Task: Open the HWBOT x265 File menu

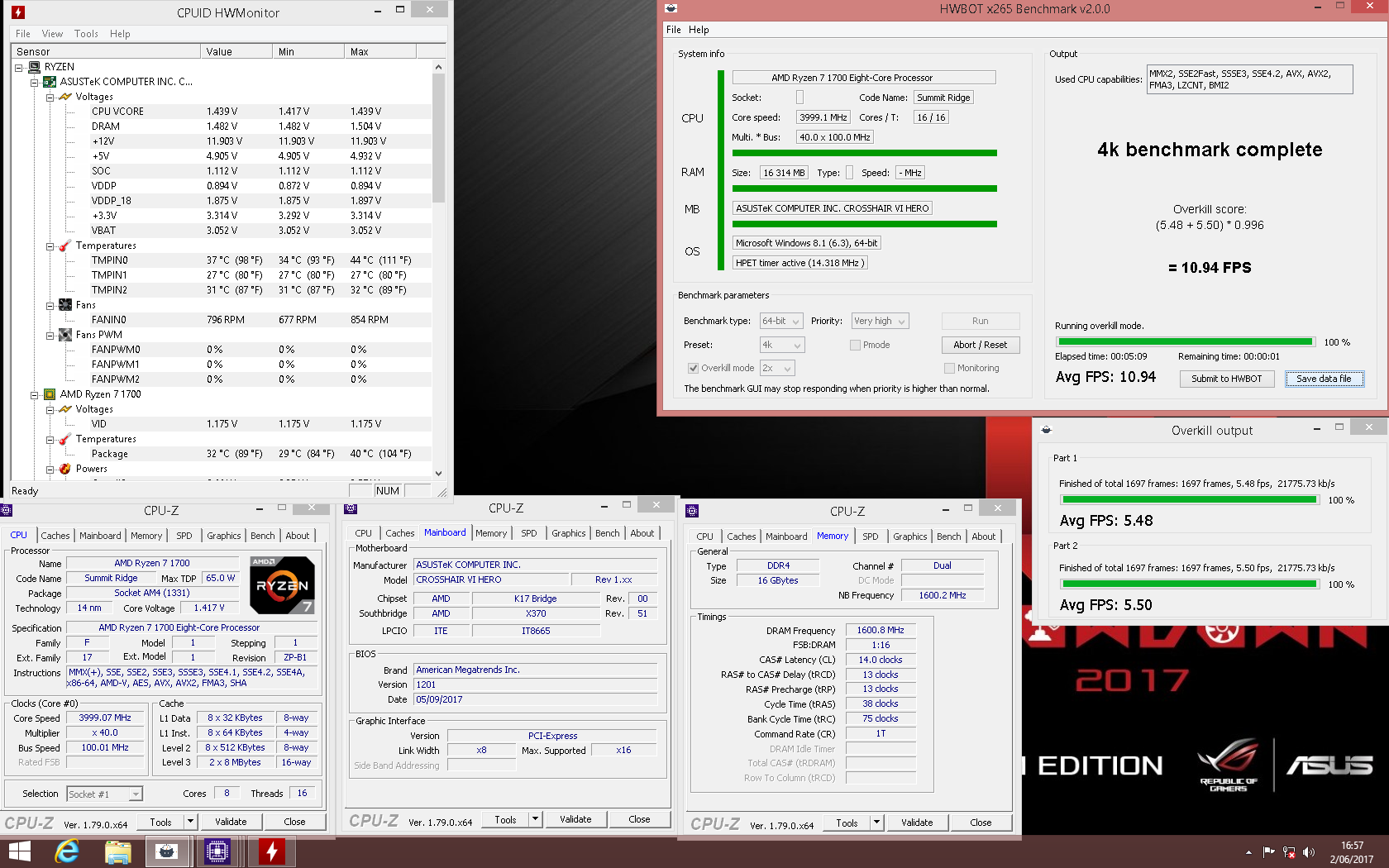Action: tap(674, 30)
